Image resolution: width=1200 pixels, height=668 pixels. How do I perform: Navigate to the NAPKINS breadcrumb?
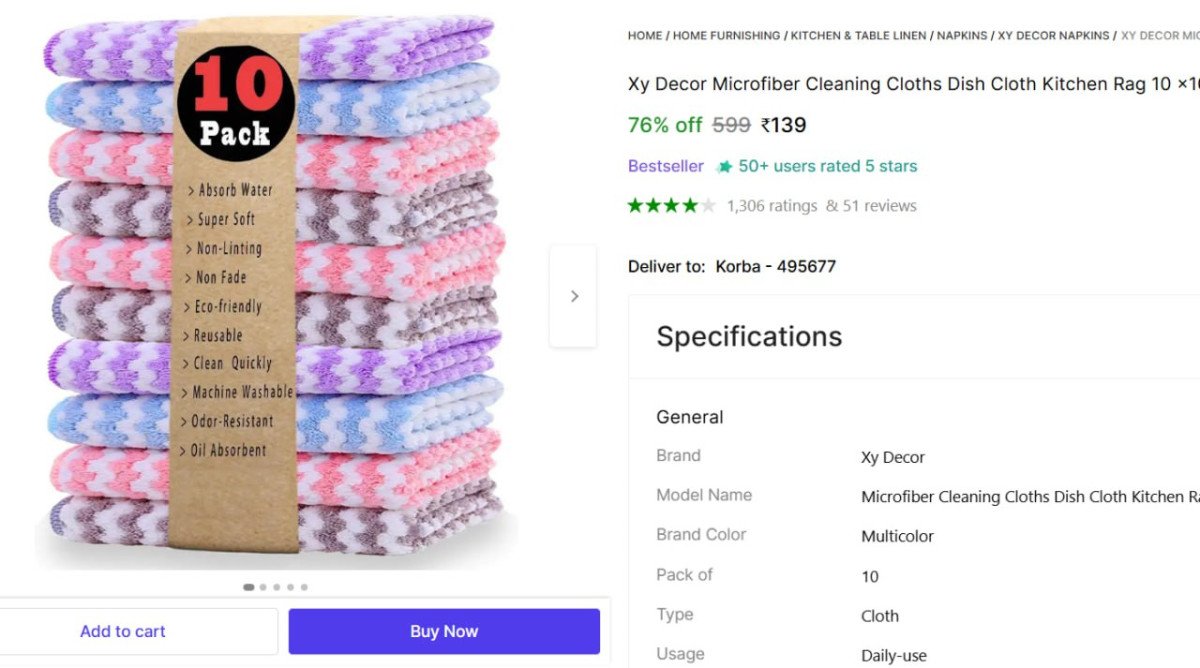(x=962, y=35)
